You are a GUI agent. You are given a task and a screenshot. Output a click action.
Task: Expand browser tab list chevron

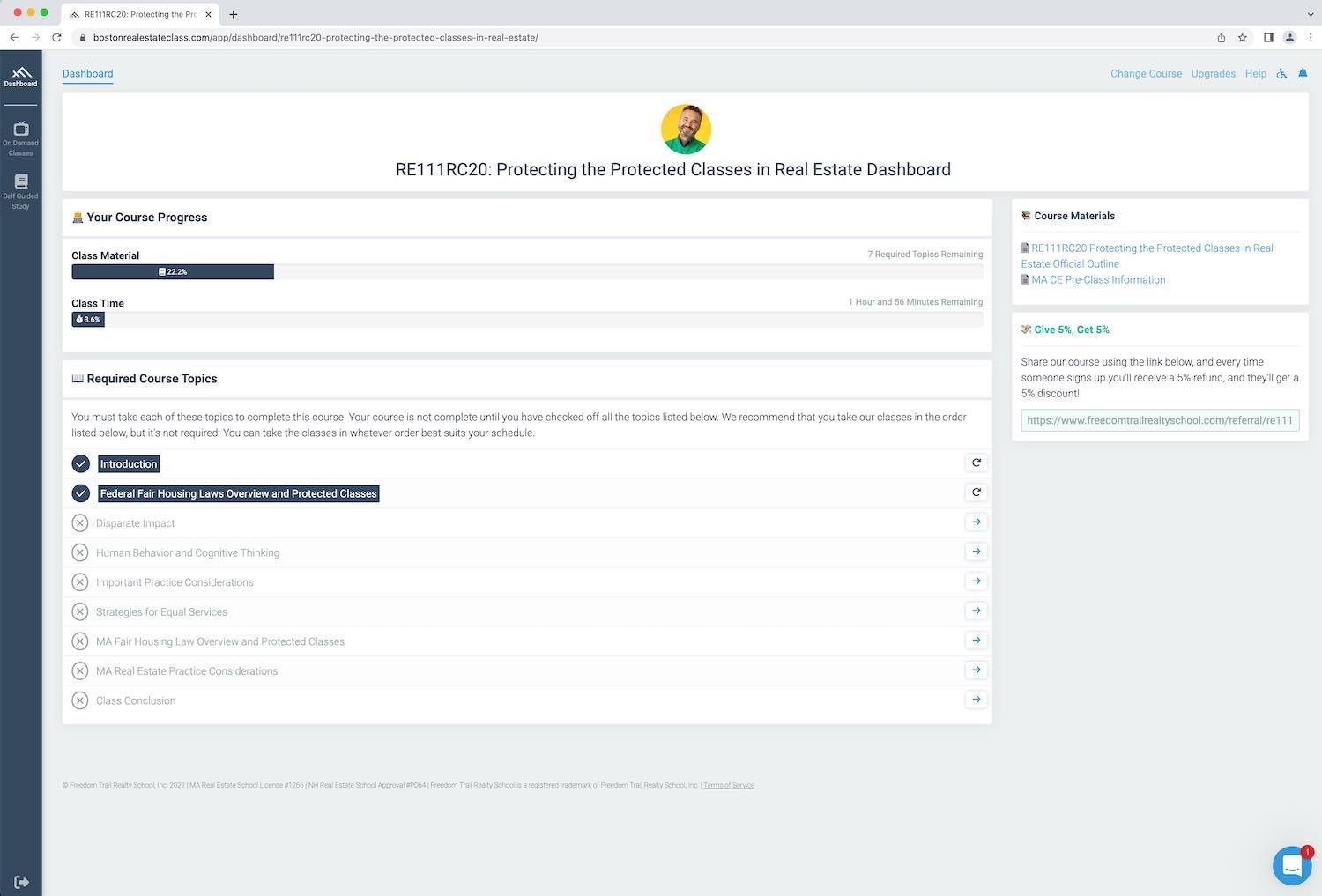coord(1311,14)
